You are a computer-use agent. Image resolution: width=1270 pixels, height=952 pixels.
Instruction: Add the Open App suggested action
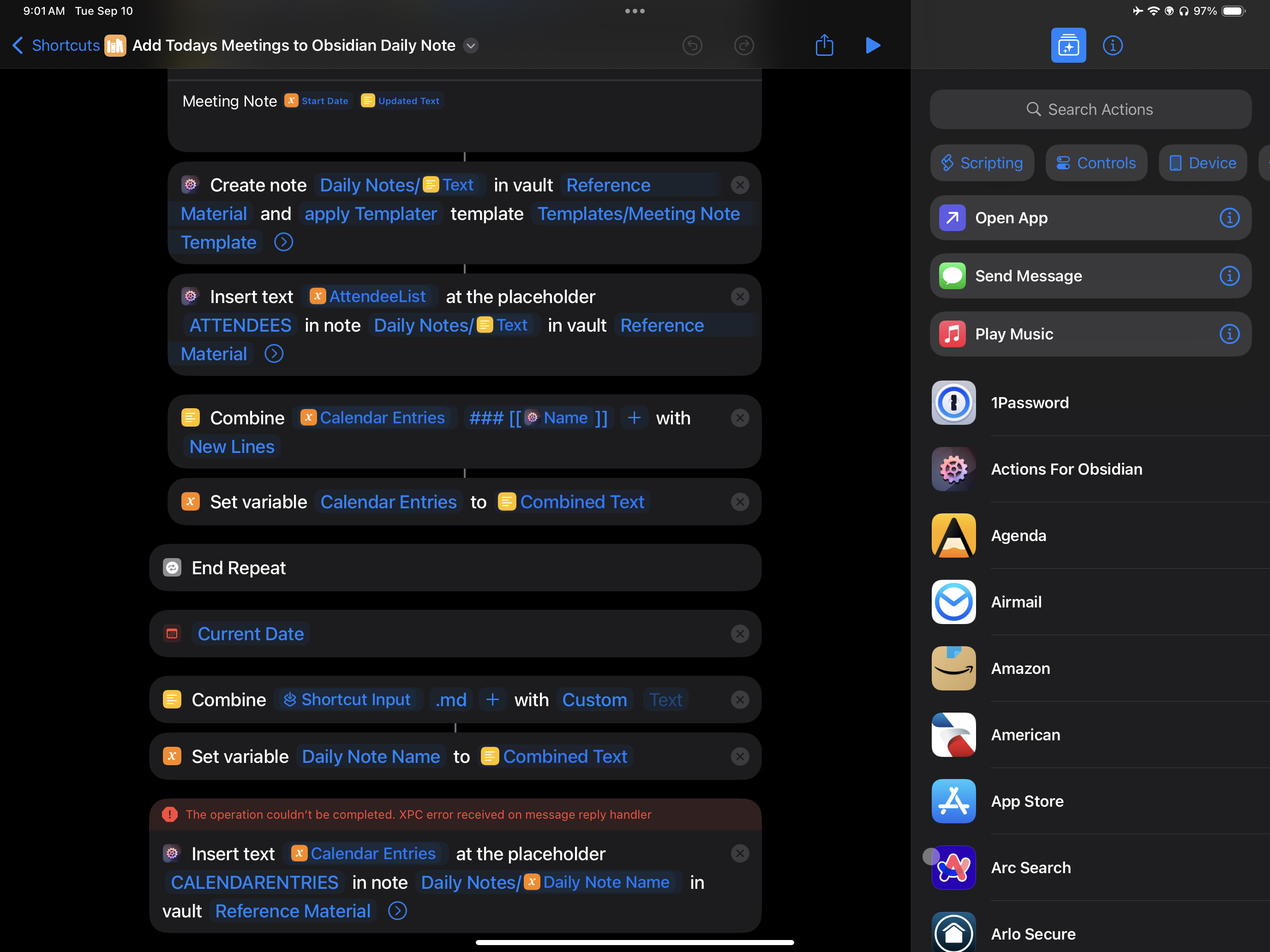tap(1012, 218)
